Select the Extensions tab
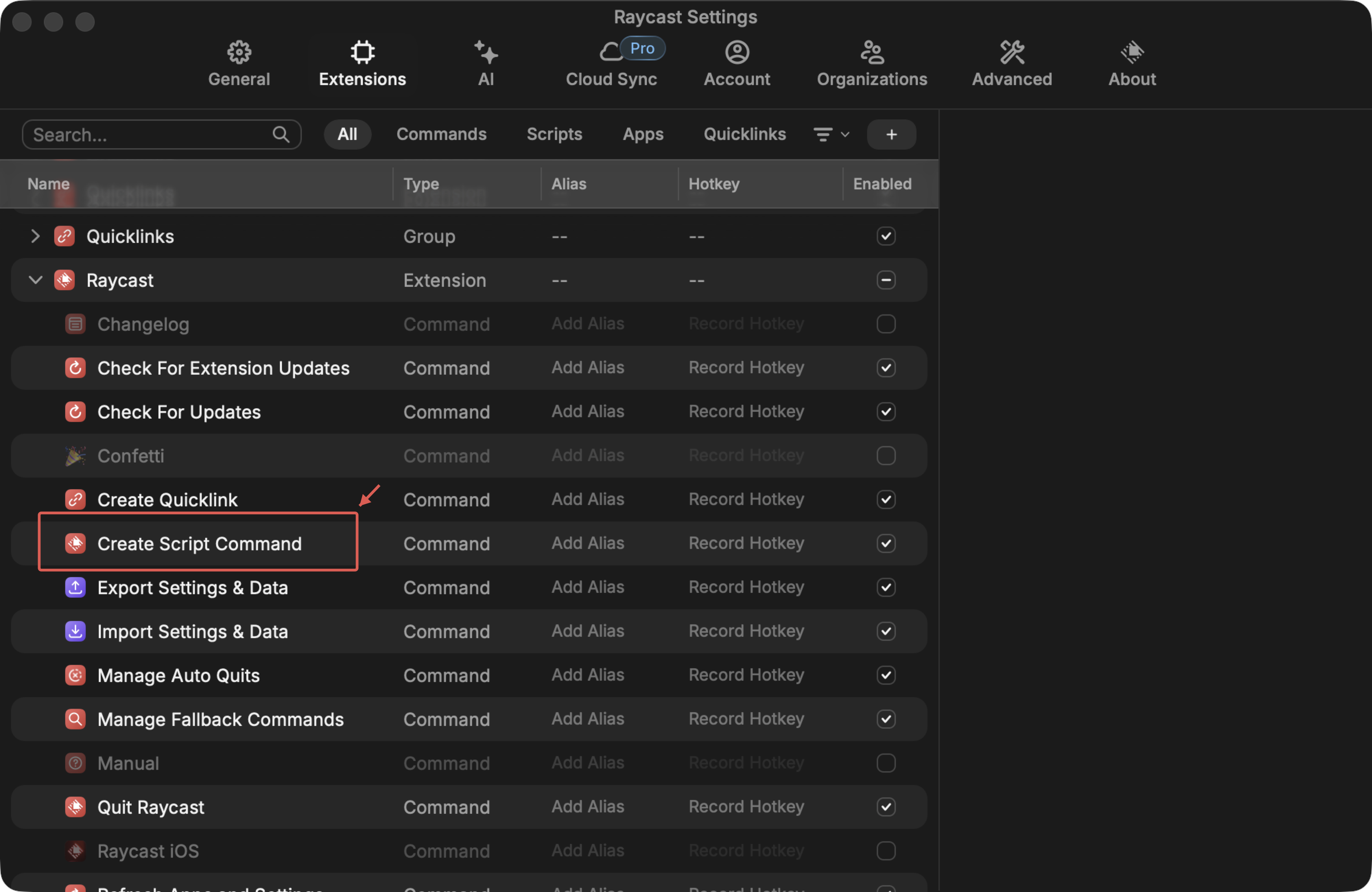 point(363,64)
